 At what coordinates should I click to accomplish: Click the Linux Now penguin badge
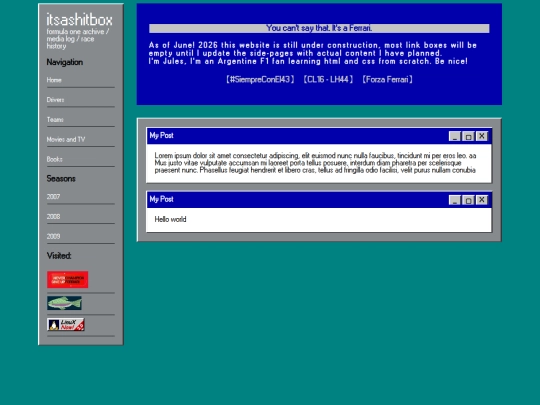tap(66, 324)
